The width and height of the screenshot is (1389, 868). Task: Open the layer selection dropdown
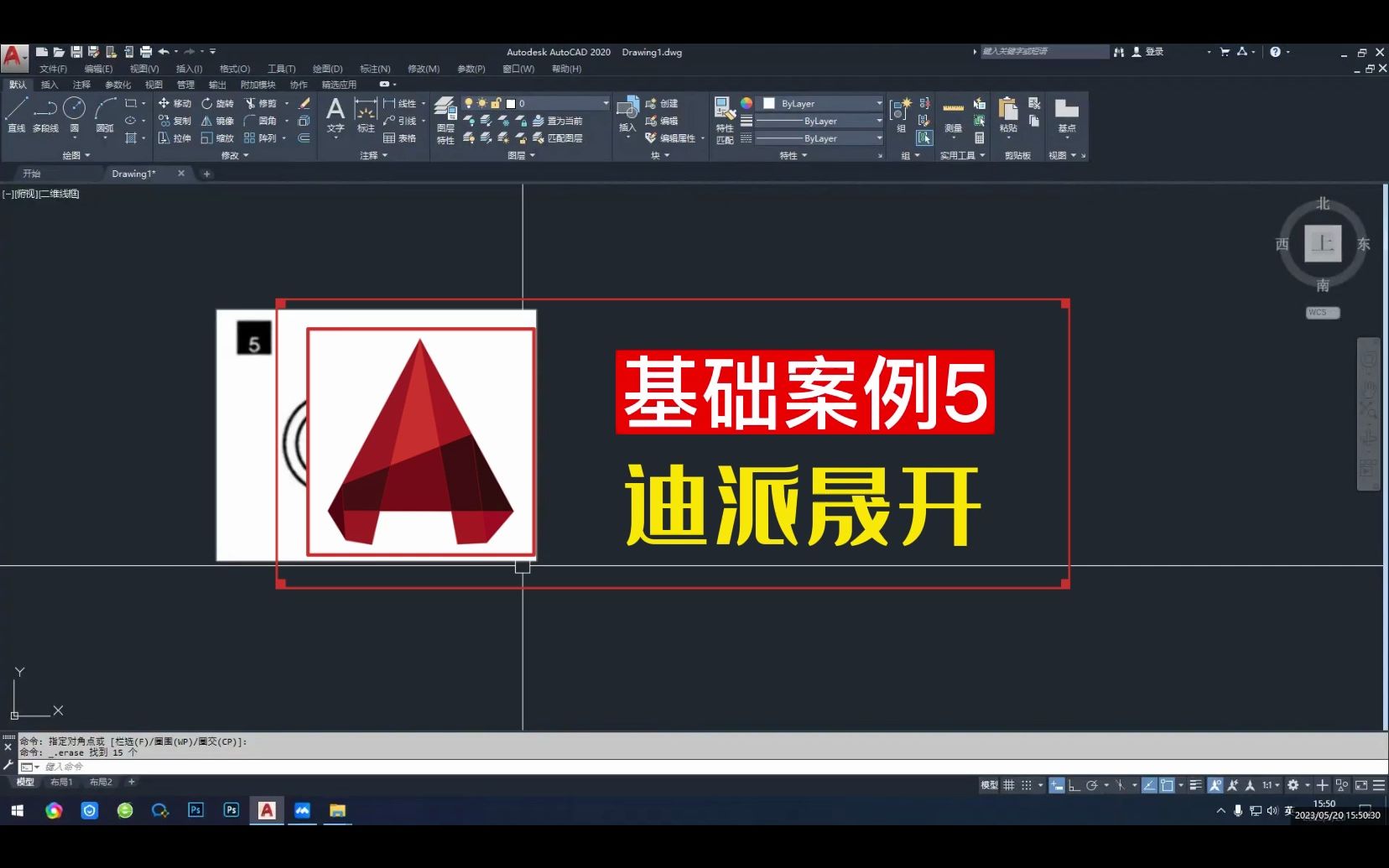(606, 102)
